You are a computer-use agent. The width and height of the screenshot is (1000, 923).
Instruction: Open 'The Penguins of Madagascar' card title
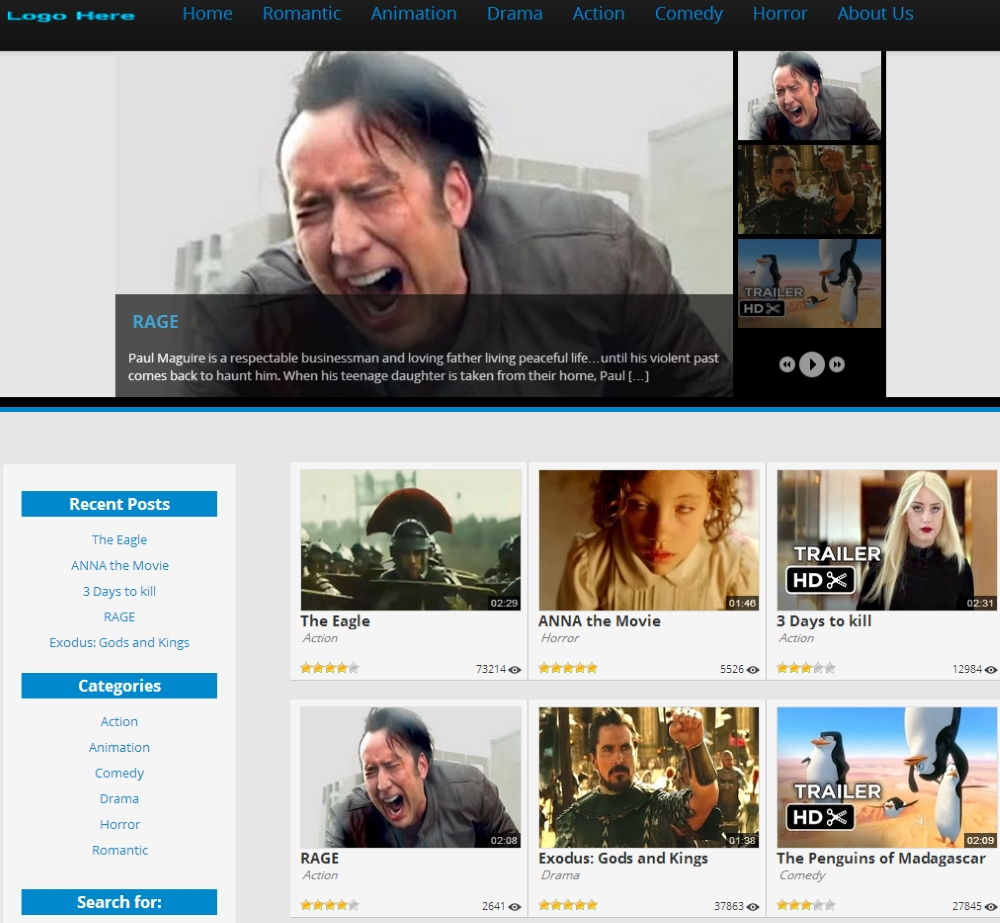click(x=881, y=858)
